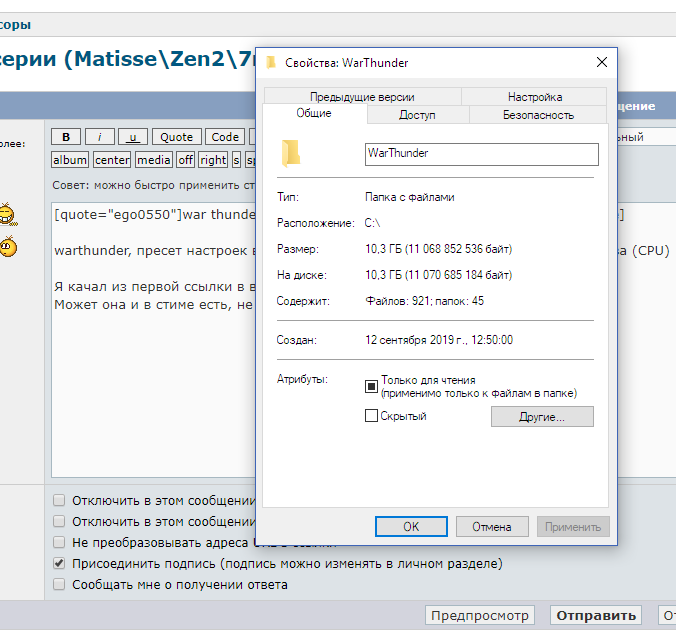The image size is (676, 630).
Task: Check Не преобразовывать адреса option
Action: coord(59,542)
